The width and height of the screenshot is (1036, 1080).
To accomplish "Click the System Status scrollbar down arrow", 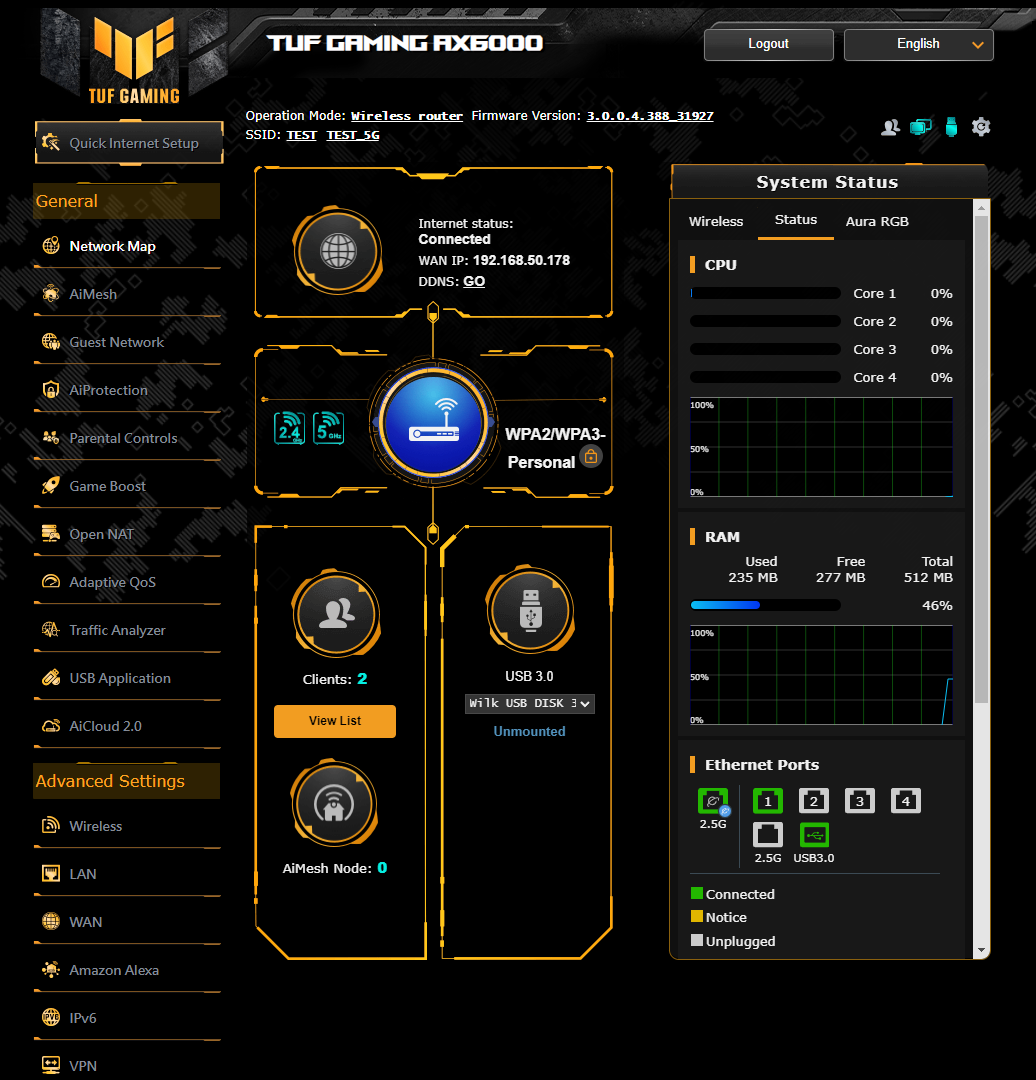I will click(x=982, y=951).
